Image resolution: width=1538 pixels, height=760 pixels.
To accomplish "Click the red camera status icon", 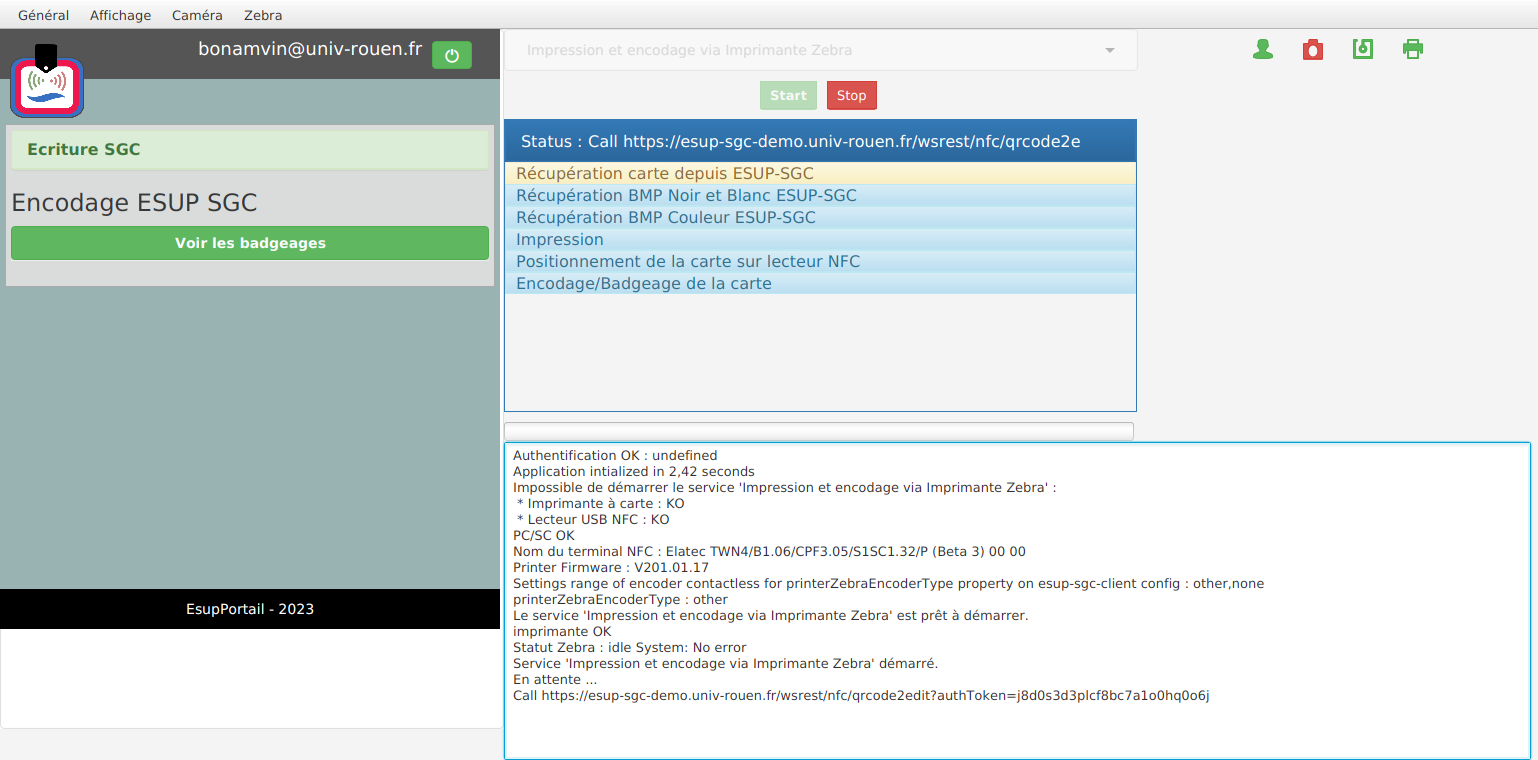I will click(x=1313, y=49).
